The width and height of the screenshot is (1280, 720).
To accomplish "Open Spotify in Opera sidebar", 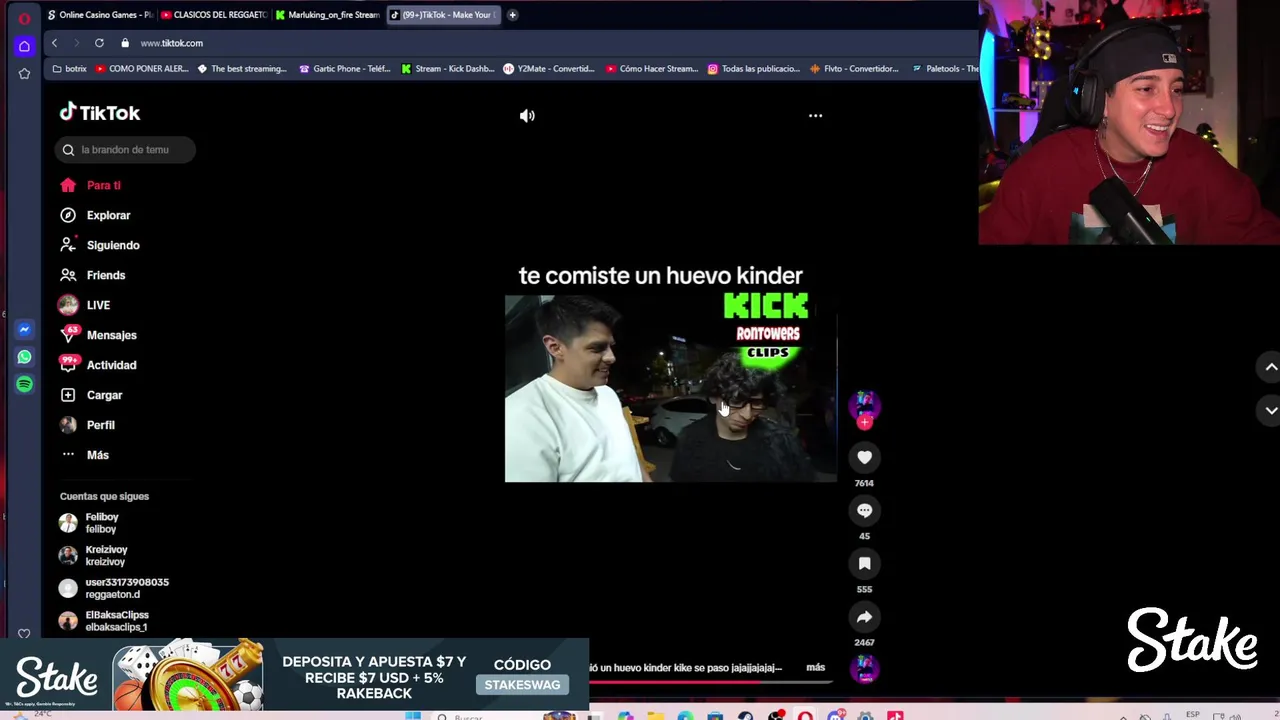I will [24, 384].
